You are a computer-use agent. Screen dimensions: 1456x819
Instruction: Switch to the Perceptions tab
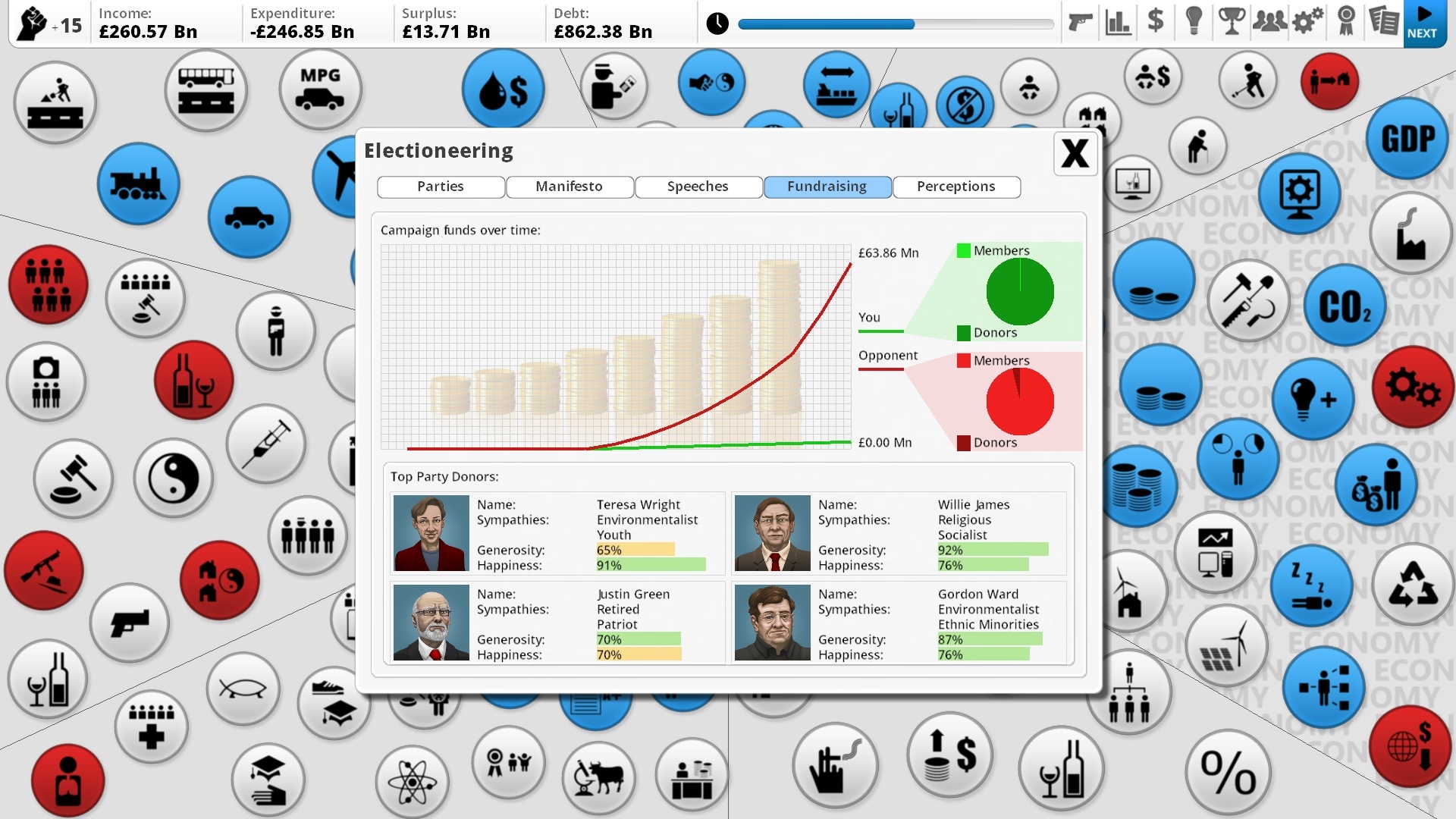[956, 186]
